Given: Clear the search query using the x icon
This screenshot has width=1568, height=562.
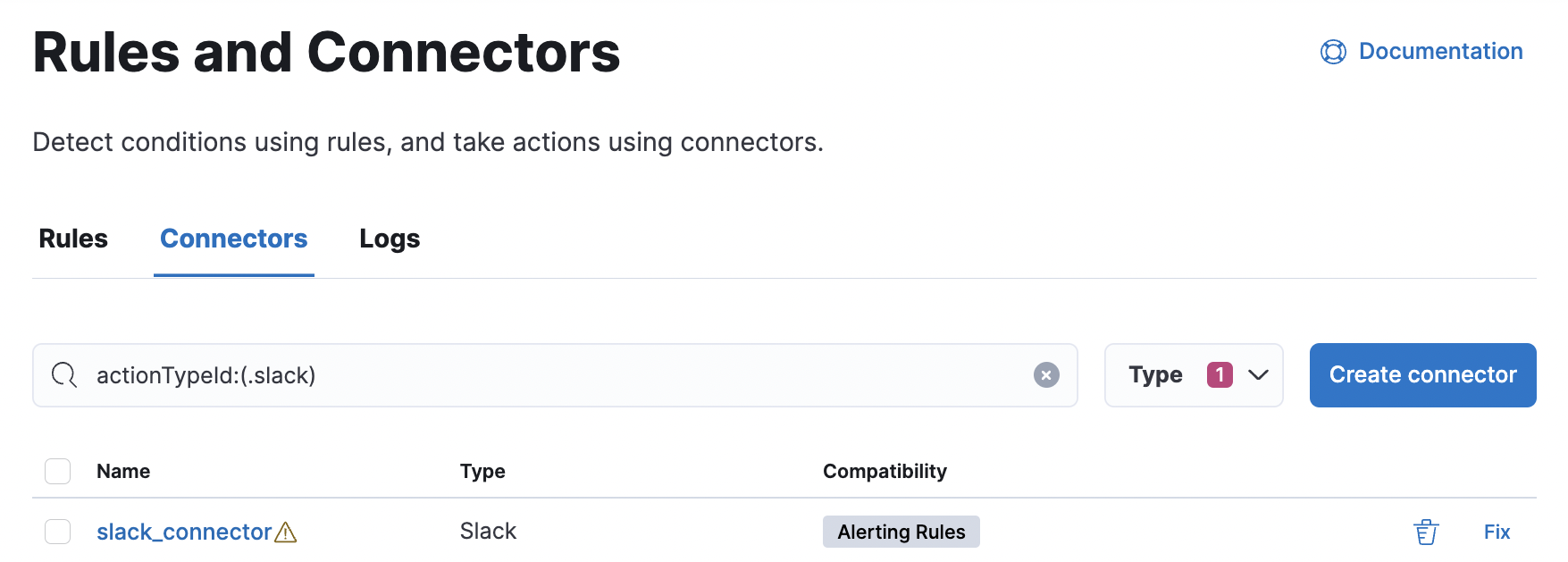Looking at the screenshot, I should pos(1045,375).
